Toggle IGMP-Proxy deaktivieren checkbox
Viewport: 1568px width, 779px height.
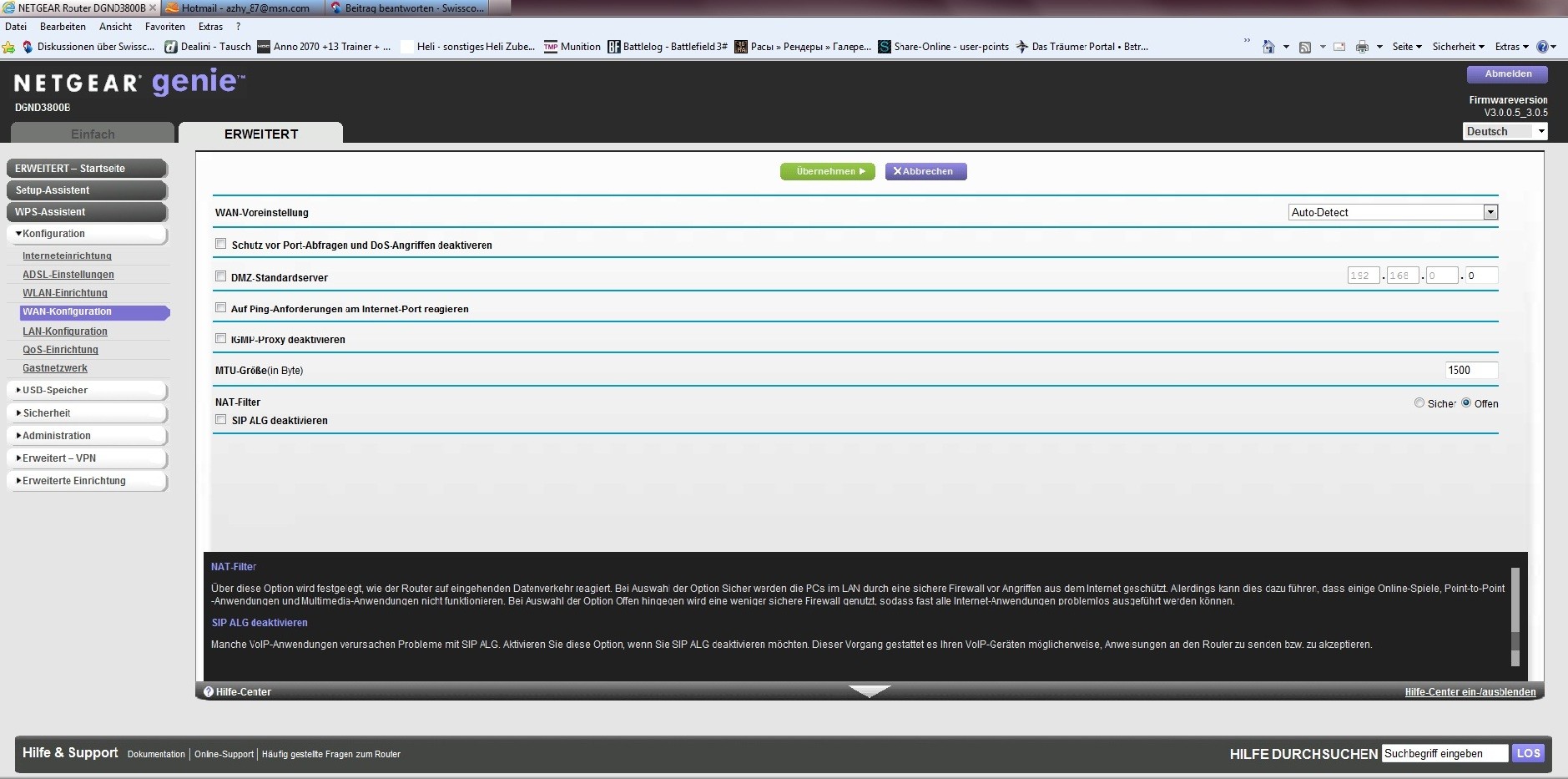click(x=221, y=339)
